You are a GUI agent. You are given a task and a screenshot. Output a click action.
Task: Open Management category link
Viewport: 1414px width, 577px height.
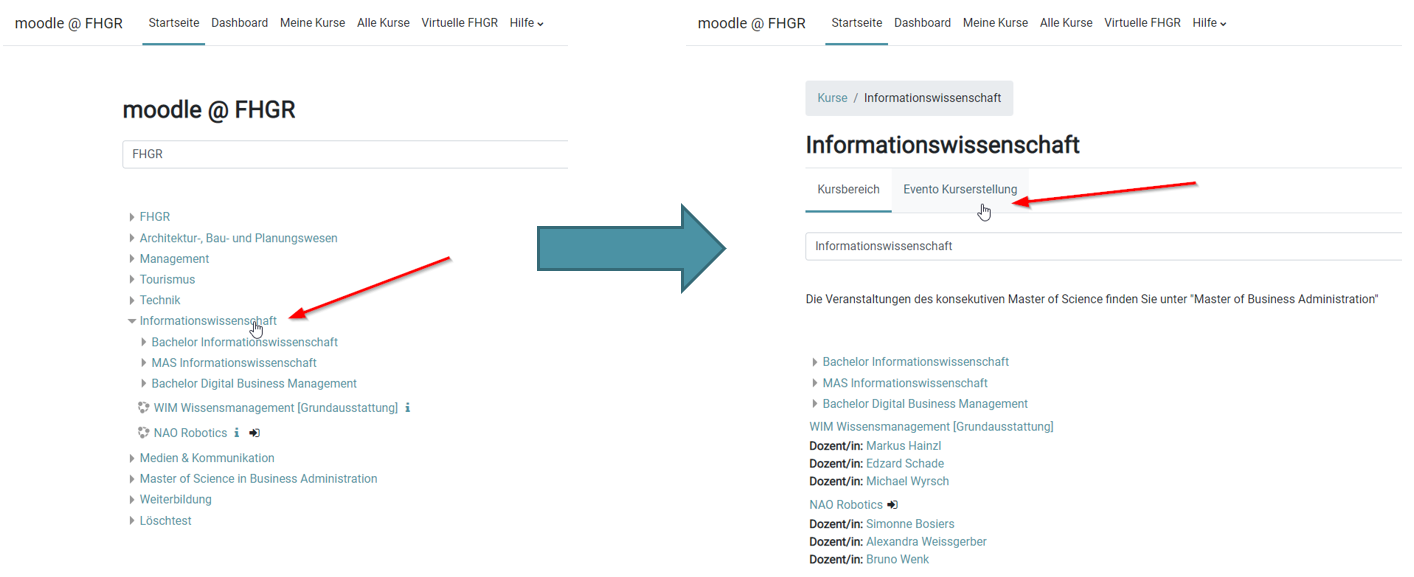tap(174, 259)
